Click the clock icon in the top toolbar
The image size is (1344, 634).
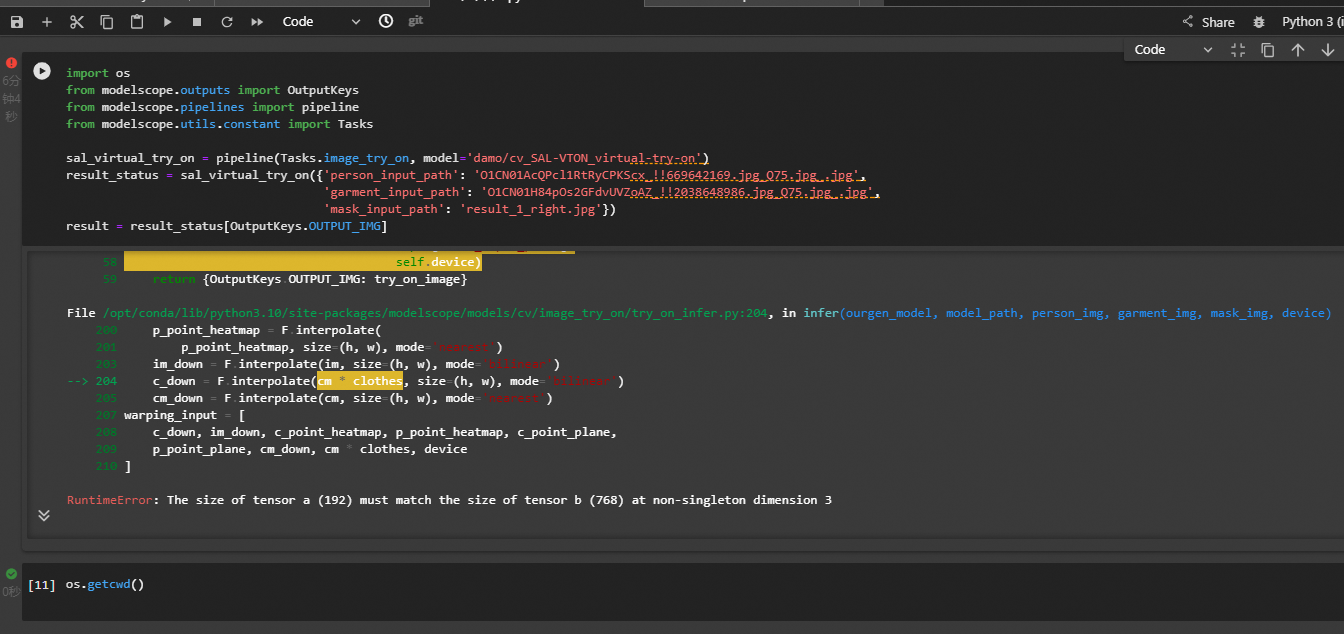click(x=387, y=22)
